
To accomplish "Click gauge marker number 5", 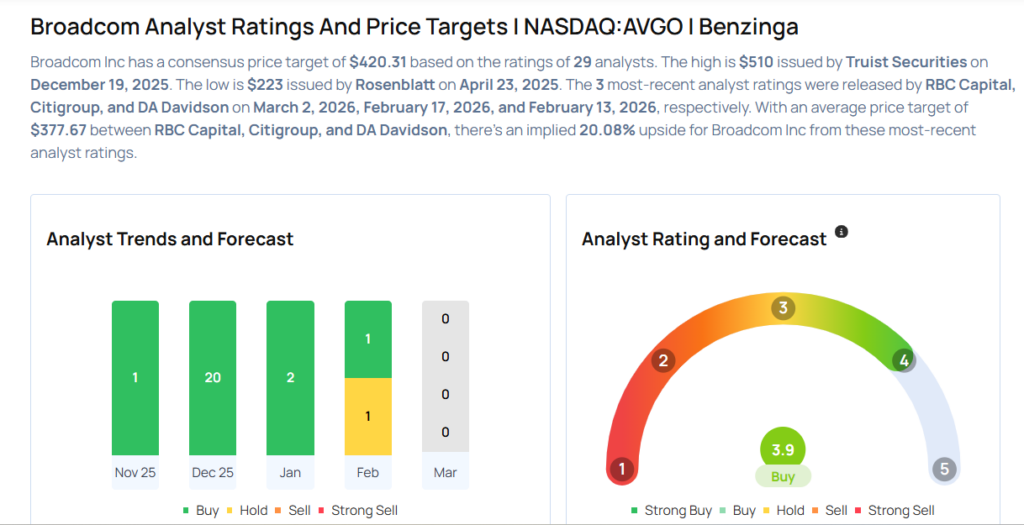I will (943, 468).
